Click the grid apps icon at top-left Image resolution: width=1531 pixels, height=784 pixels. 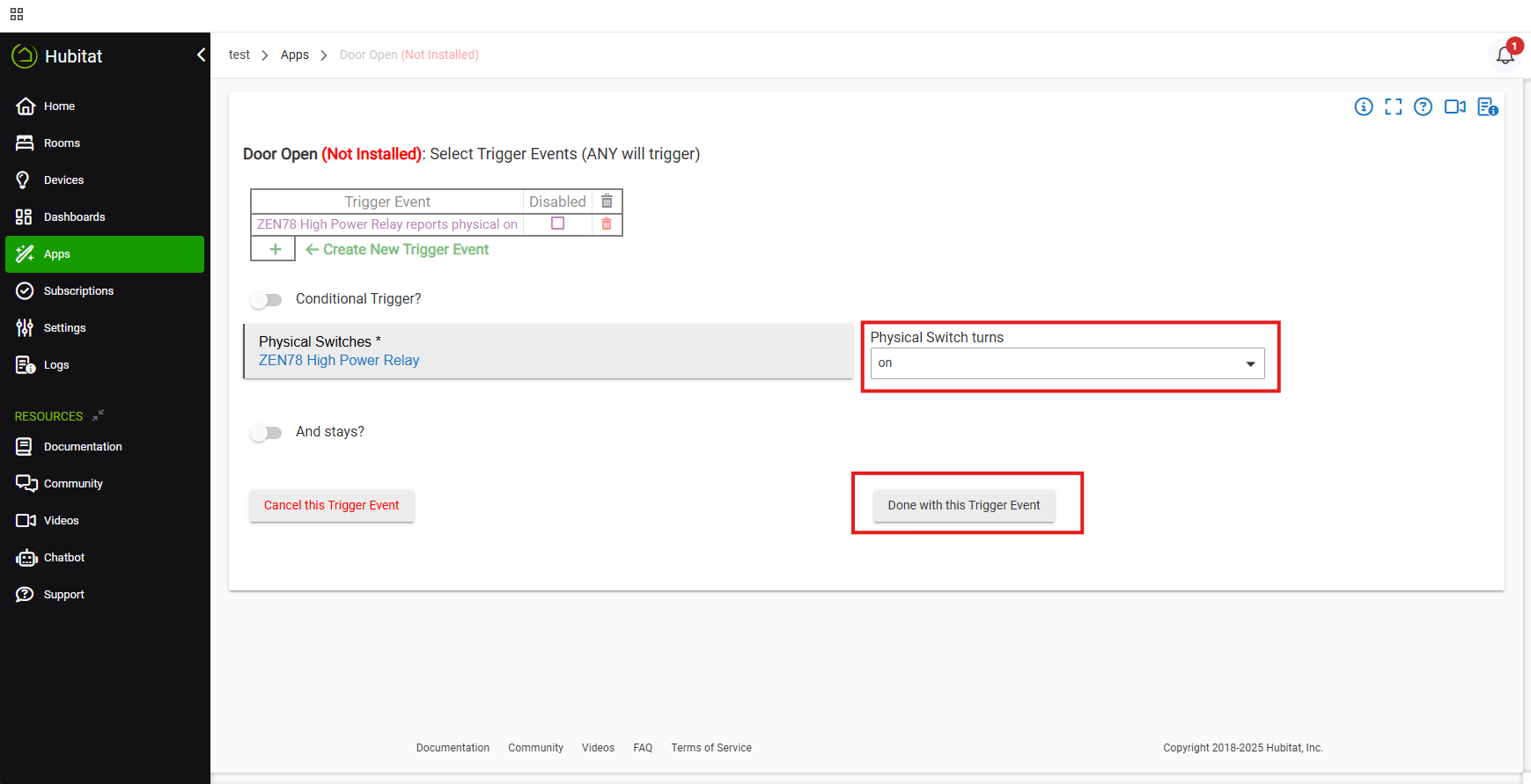click(17, 14)
